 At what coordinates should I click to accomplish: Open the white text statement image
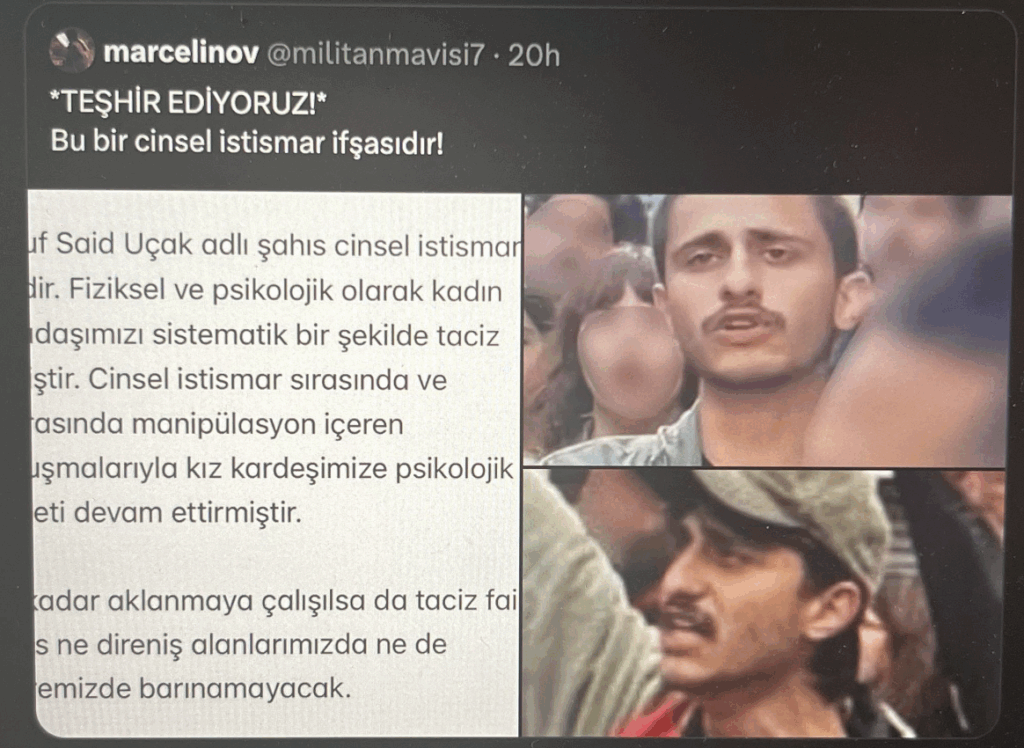click(x=274, y=464)
